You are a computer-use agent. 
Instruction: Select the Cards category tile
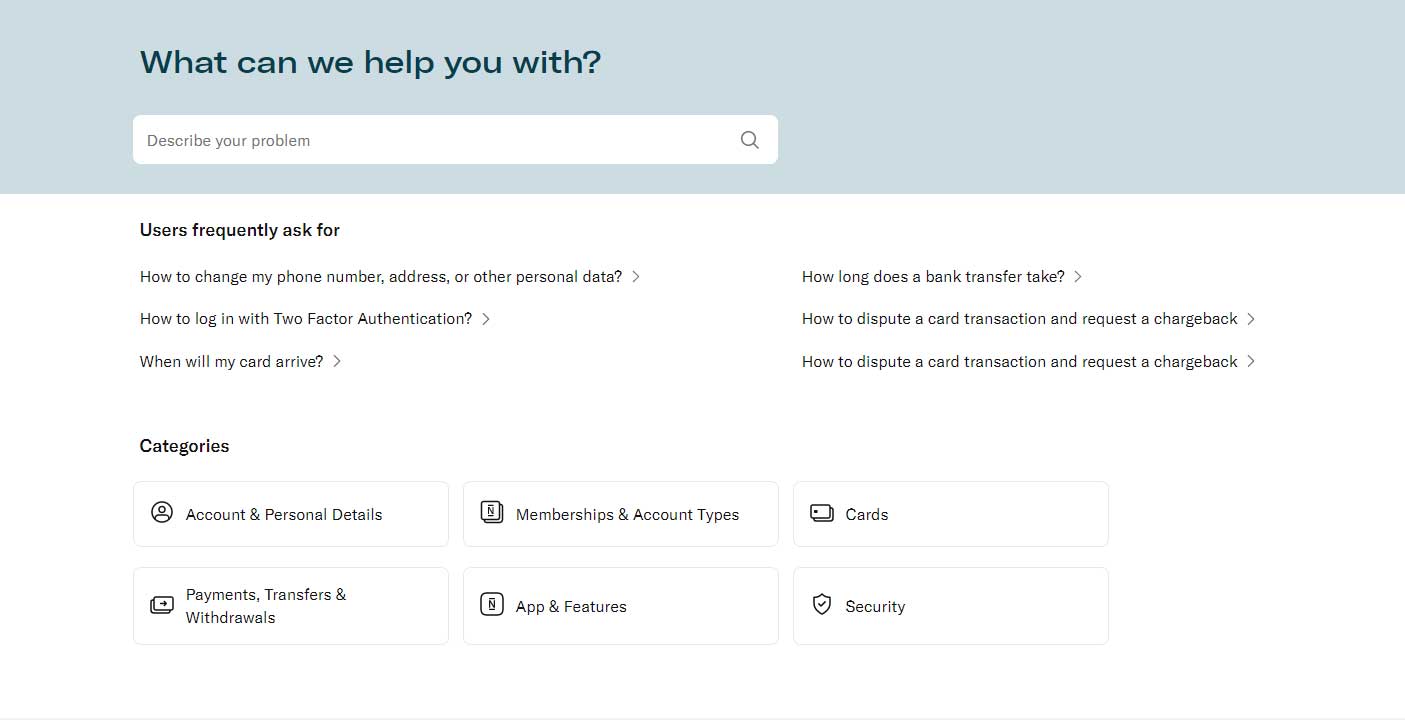[951, 514]
